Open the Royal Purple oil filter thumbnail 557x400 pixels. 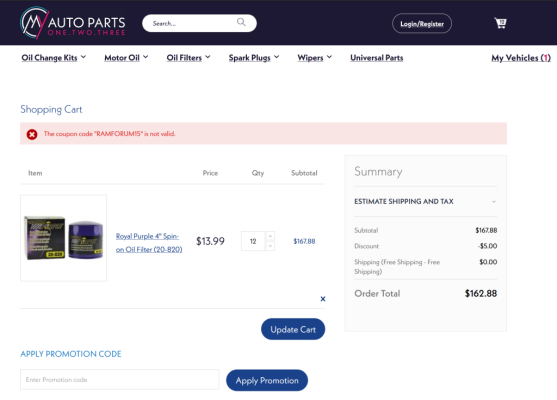pyautogui.click(x=64, y=238)
